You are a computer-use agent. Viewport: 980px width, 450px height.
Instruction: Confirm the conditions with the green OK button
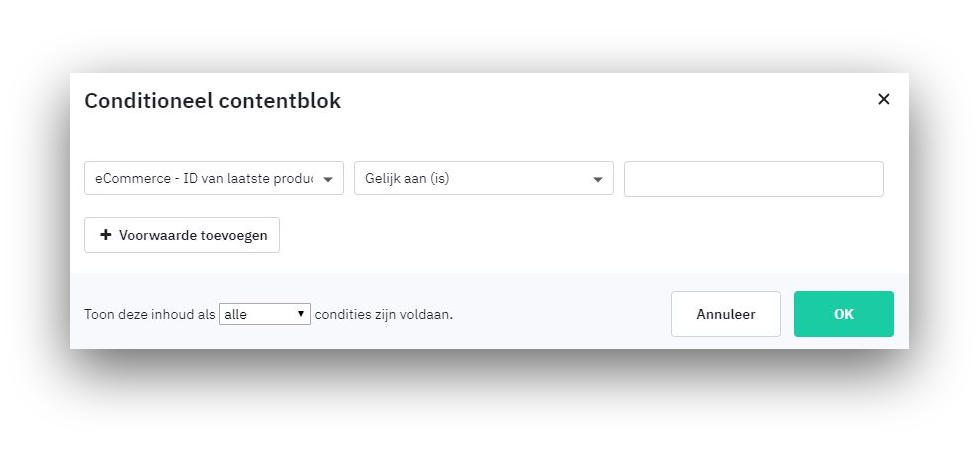point(844,314)
